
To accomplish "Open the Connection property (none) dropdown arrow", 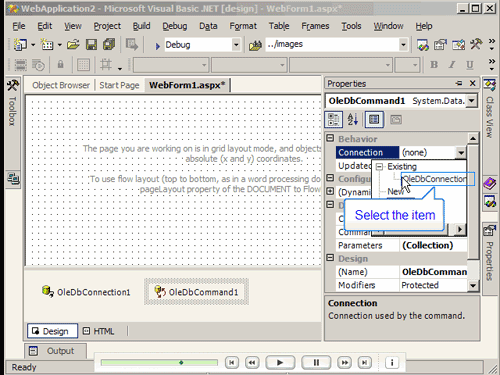I will pyautogui.click(x=461, y=153).
